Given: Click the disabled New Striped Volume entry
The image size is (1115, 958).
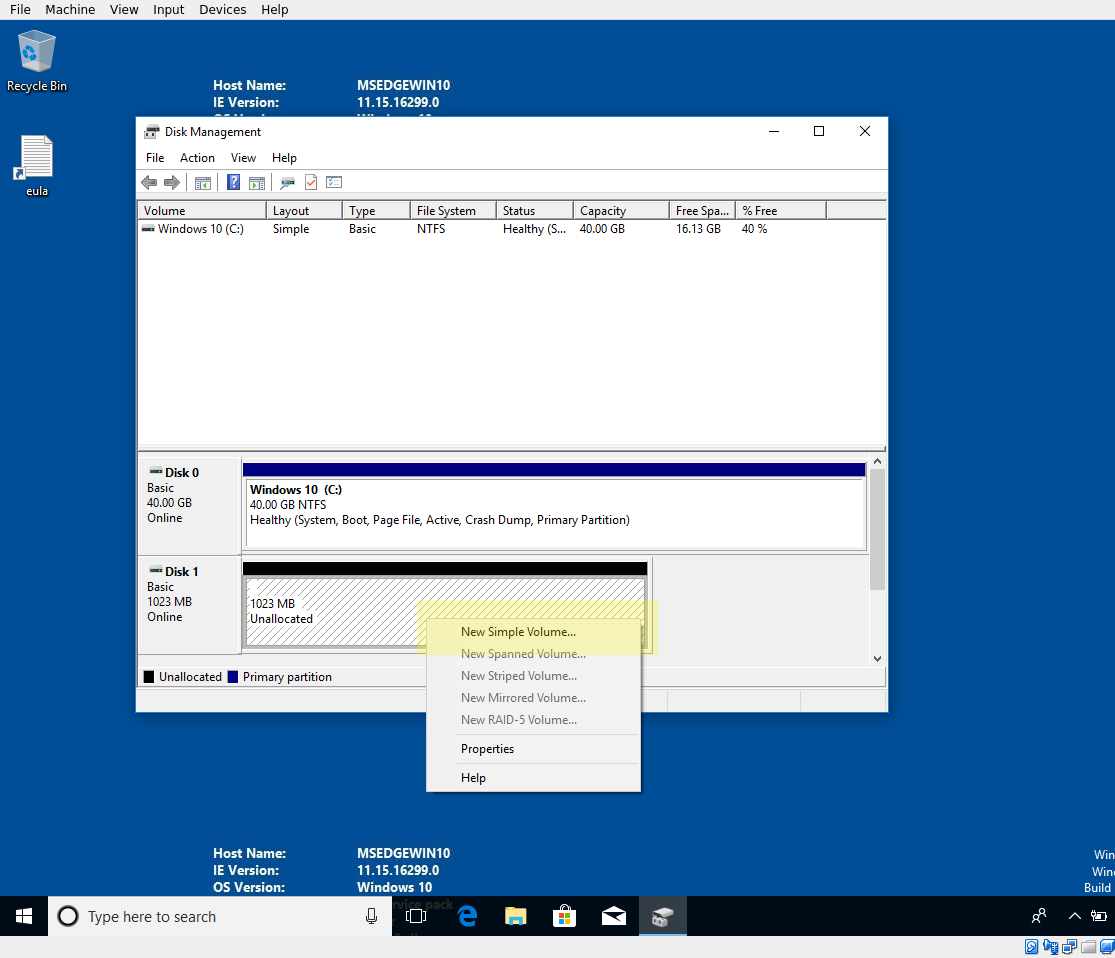Looking at the screenshot, I should click(x=533, y=676).
